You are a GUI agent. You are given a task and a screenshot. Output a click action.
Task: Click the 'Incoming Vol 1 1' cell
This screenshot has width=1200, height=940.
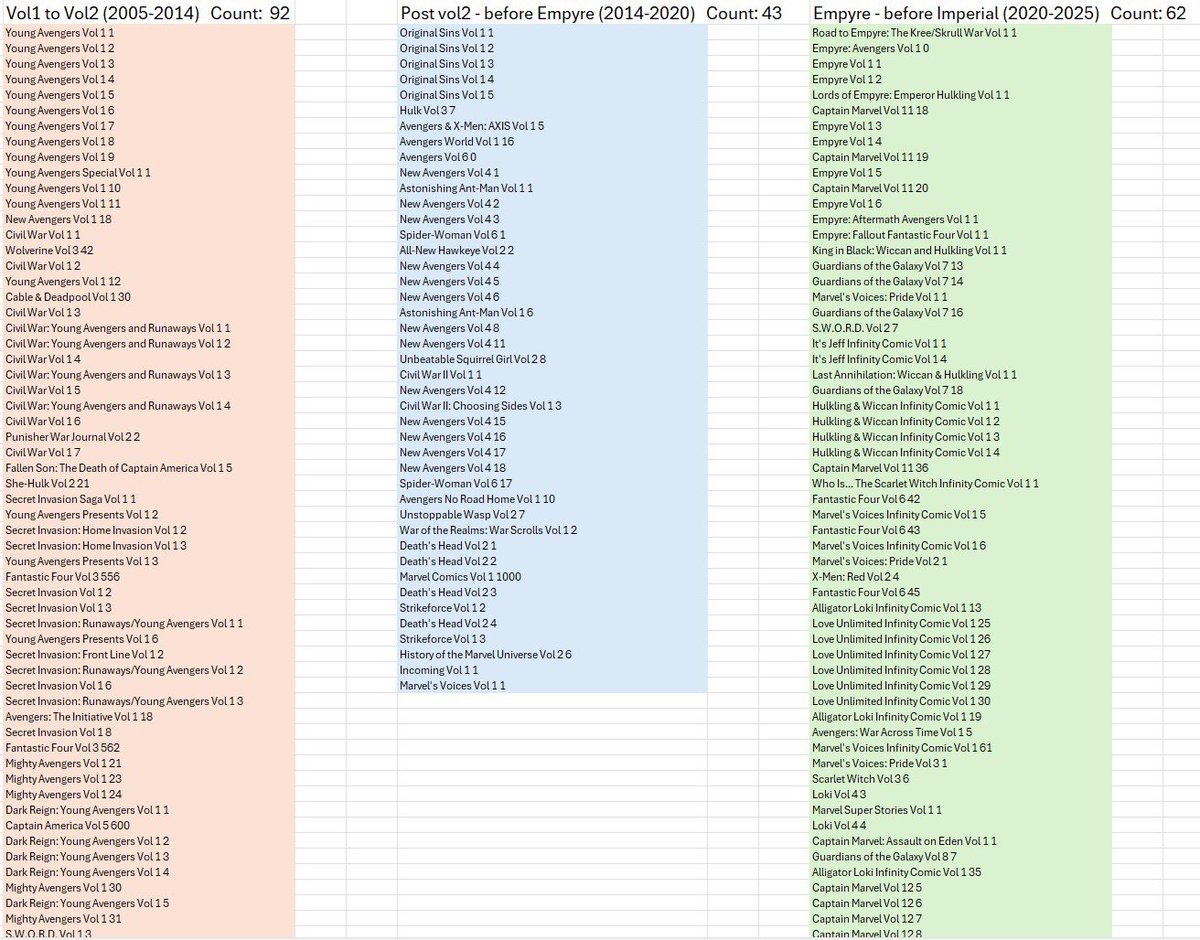tap(439, 670)
